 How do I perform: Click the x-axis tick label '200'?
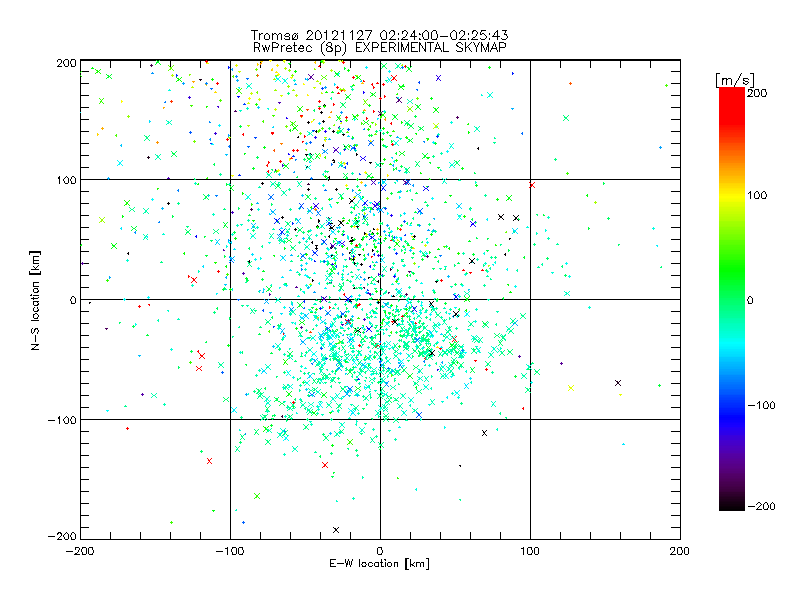(680, 551)
